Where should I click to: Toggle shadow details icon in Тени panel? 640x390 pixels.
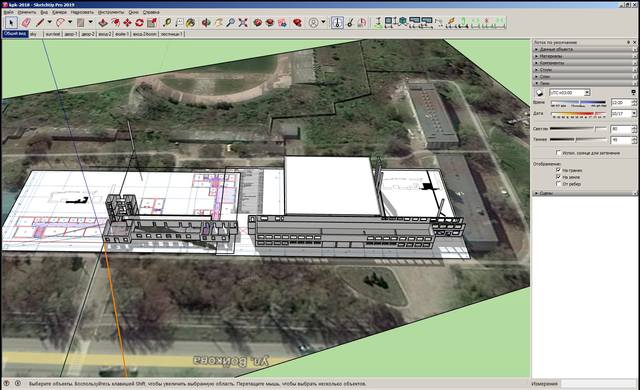(x=633, y=92)
